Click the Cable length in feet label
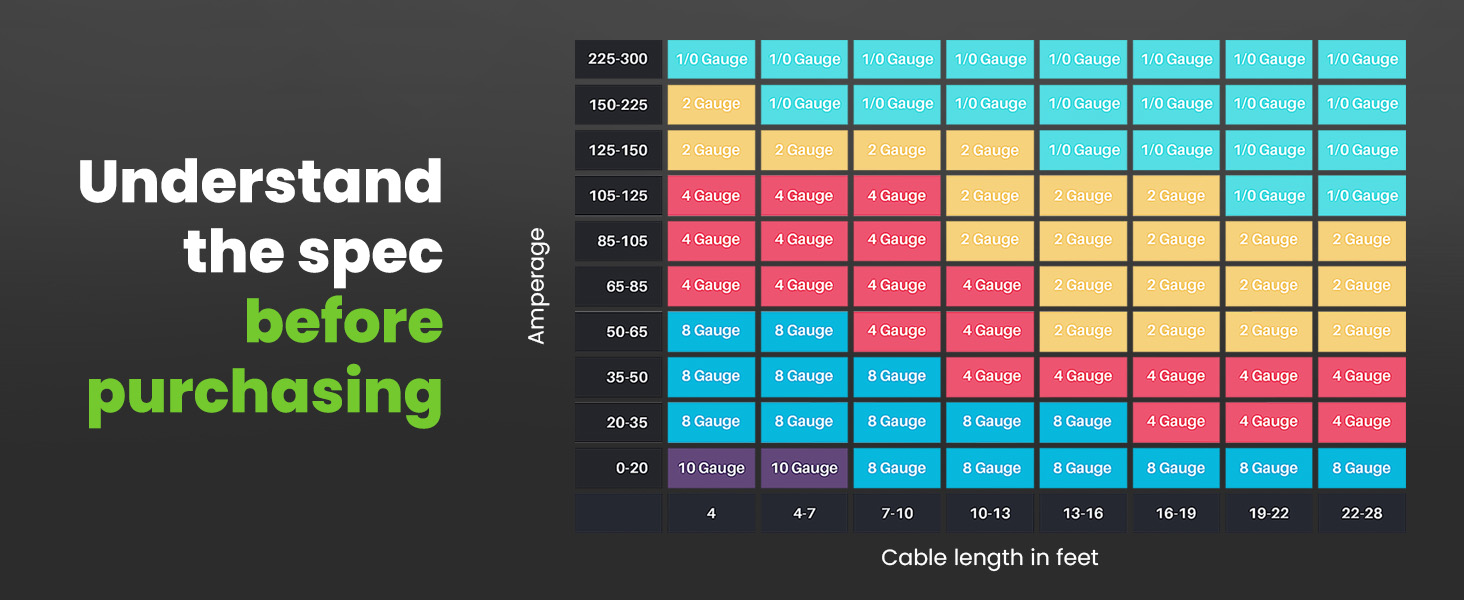 pos(989,558)
